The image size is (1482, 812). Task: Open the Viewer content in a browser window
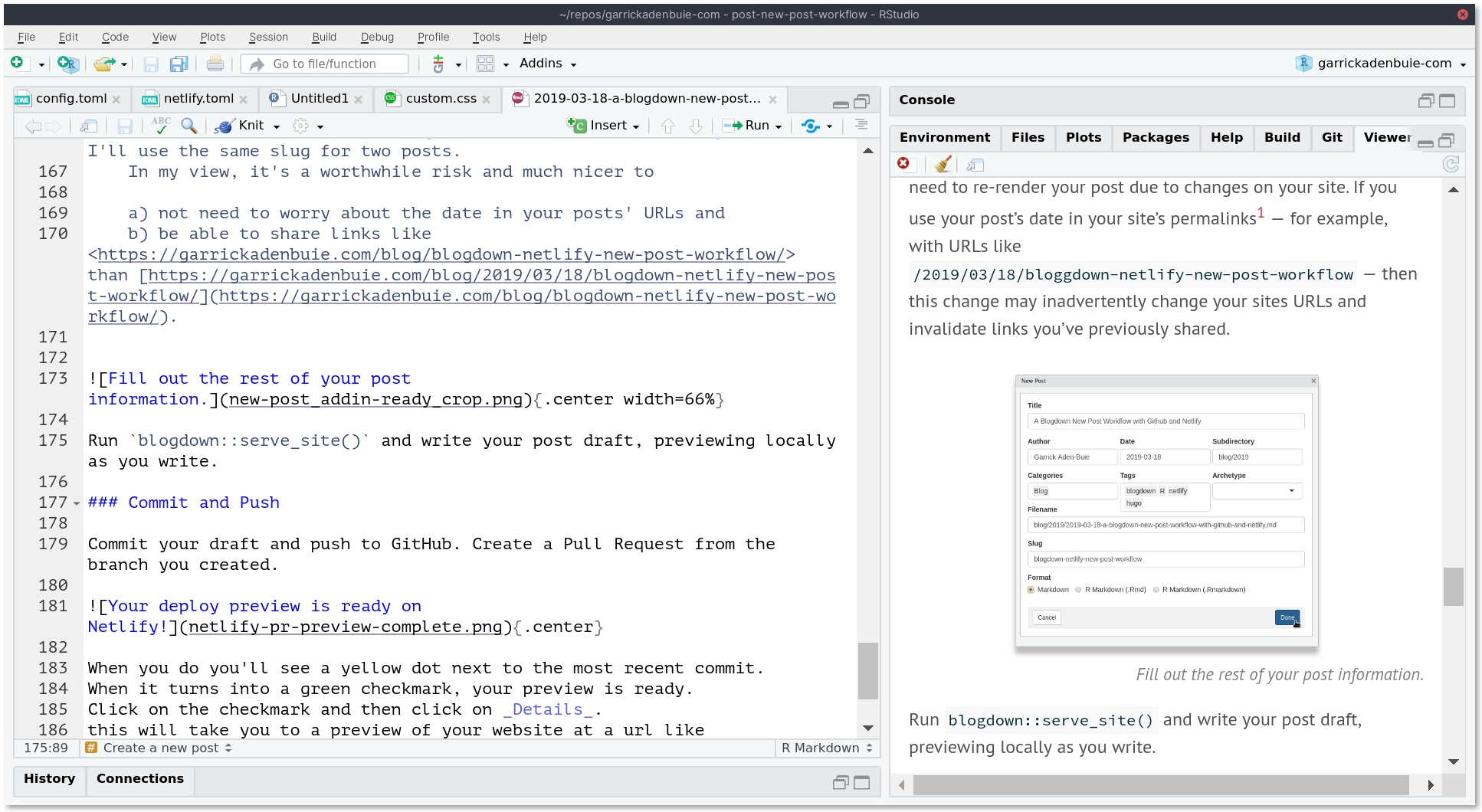(x=975, y=165)
